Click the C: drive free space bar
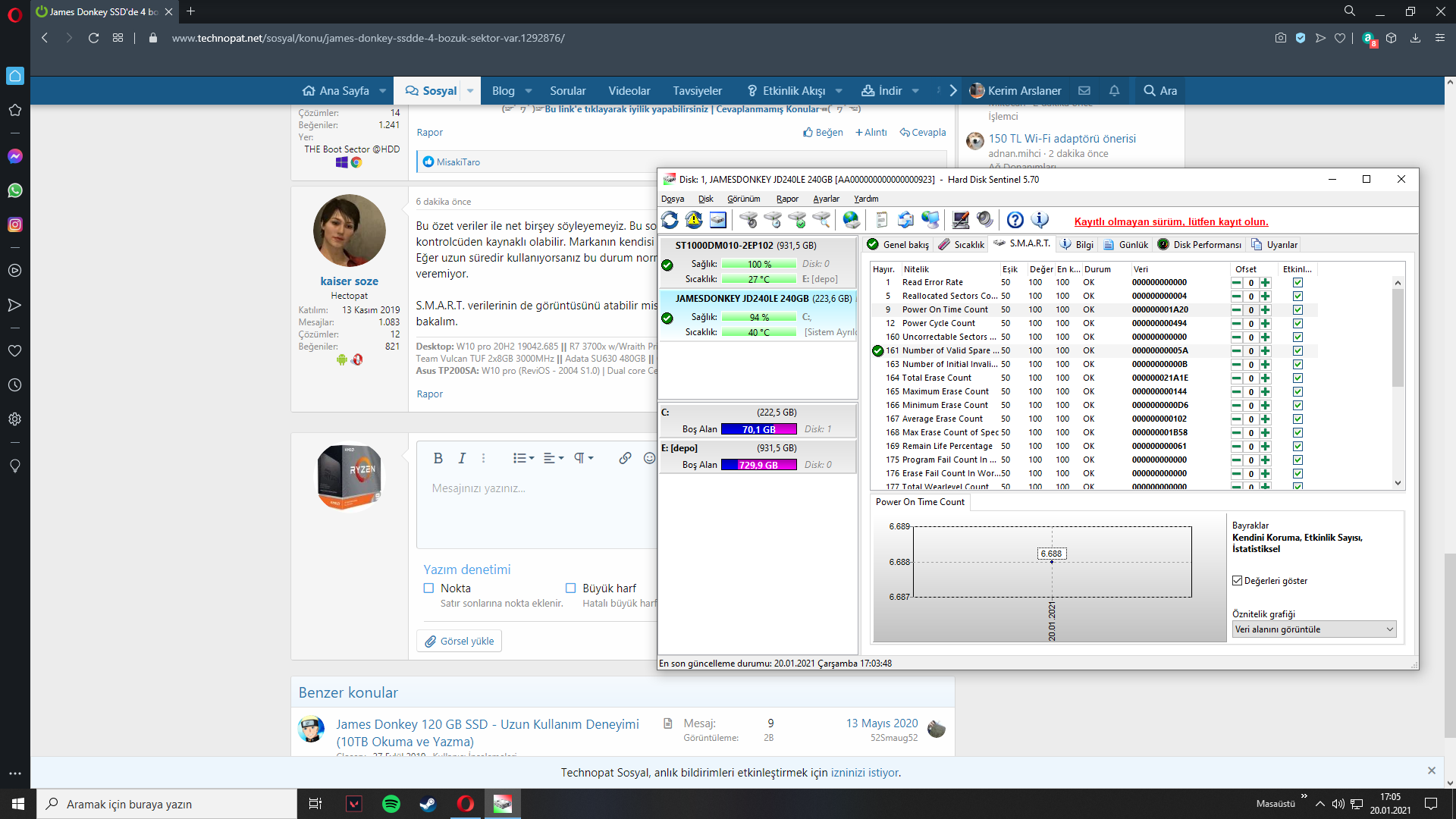The width and height of the screenshot is (1456, 819). tap(758, 429)
